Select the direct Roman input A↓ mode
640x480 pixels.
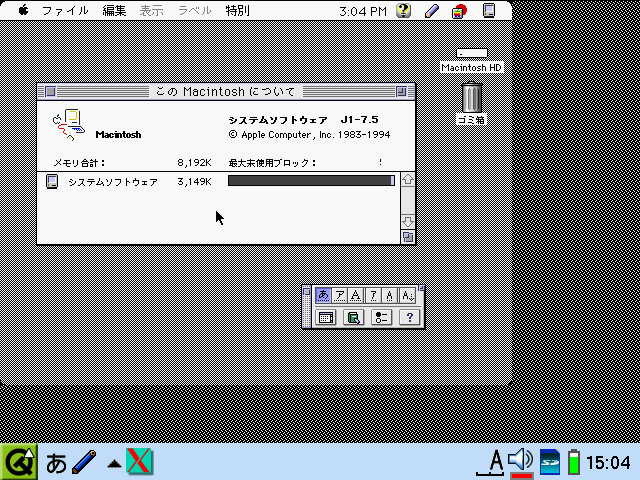[407, 295]
